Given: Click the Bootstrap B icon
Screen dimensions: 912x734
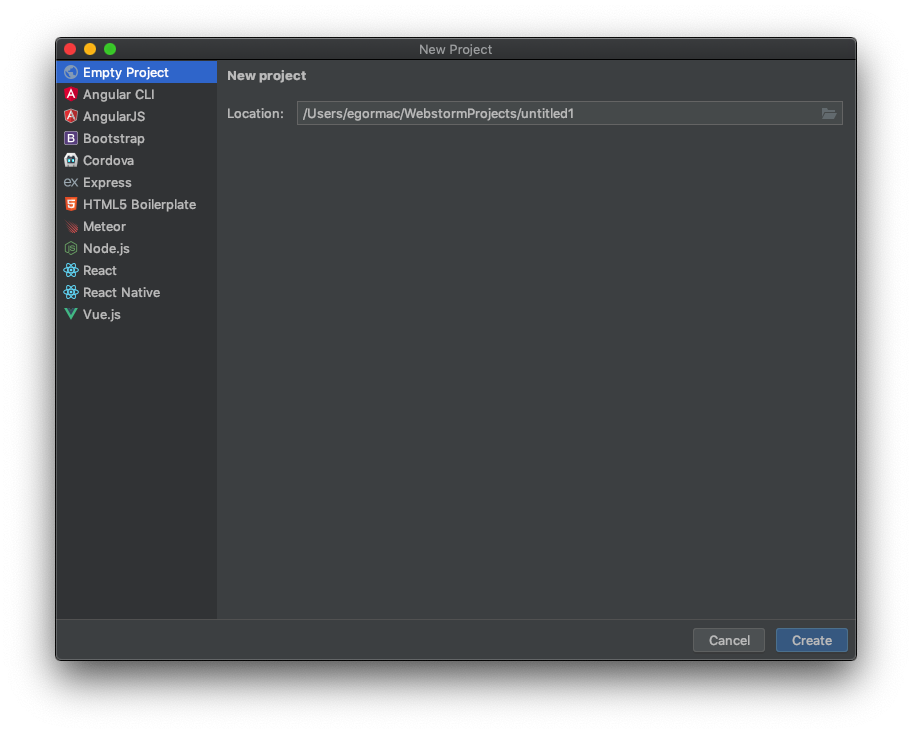Looking at the screenshot, I should (71, 138).
